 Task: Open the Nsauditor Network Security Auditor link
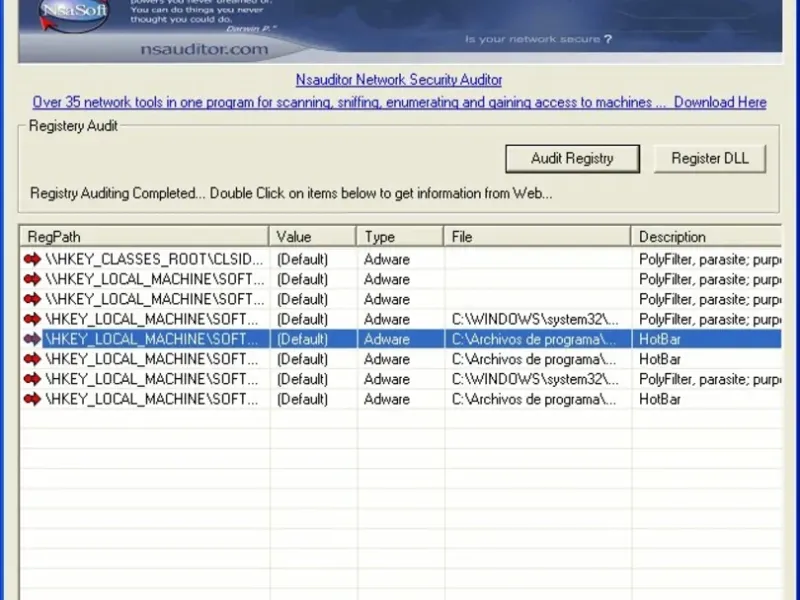(399, 79)
